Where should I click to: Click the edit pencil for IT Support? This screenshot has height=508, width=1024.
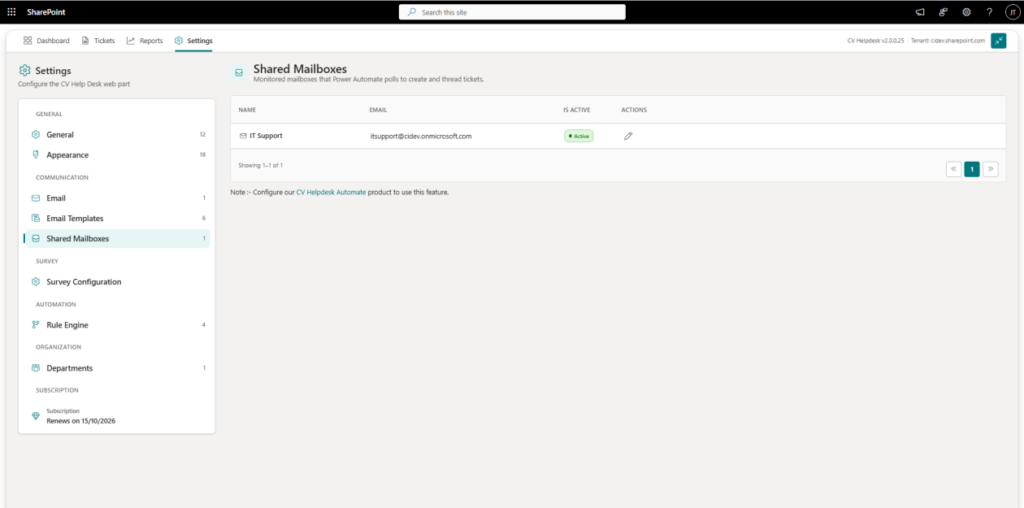628,136
